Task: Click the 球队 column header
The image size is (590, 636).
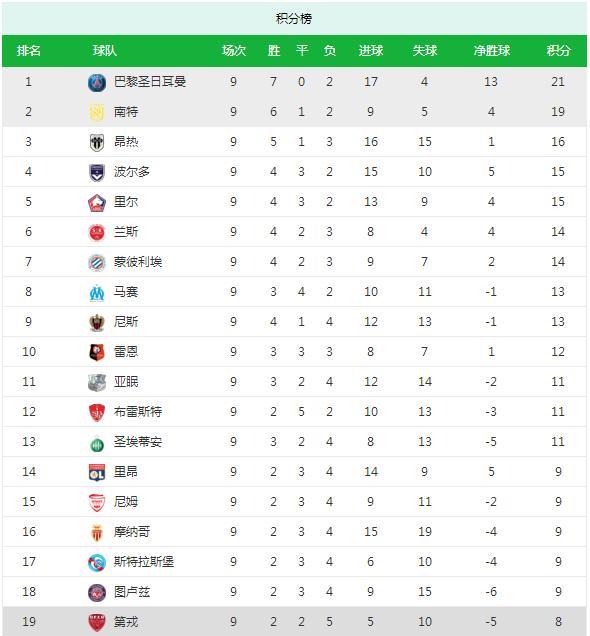Action: [x=105, y=51]
